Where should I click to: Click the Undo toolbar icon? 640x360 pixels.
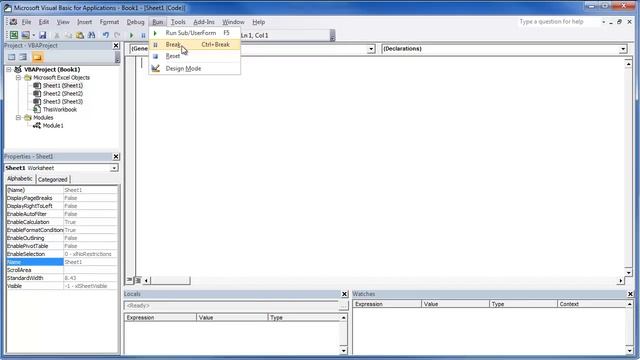coord(106,36)
